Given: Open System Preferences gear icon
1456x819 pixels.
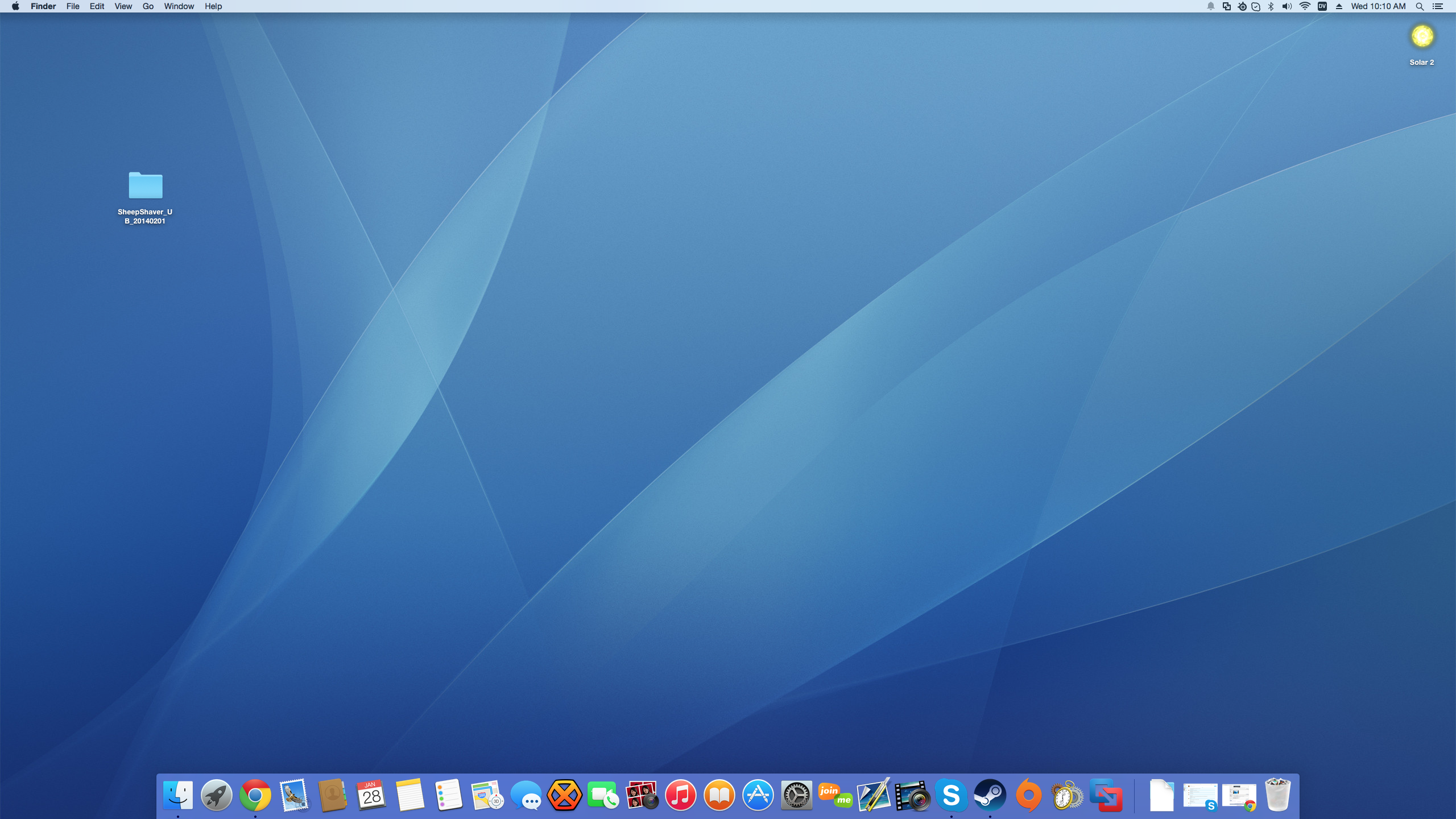Looking at the screenshot, I should (796, 795).
